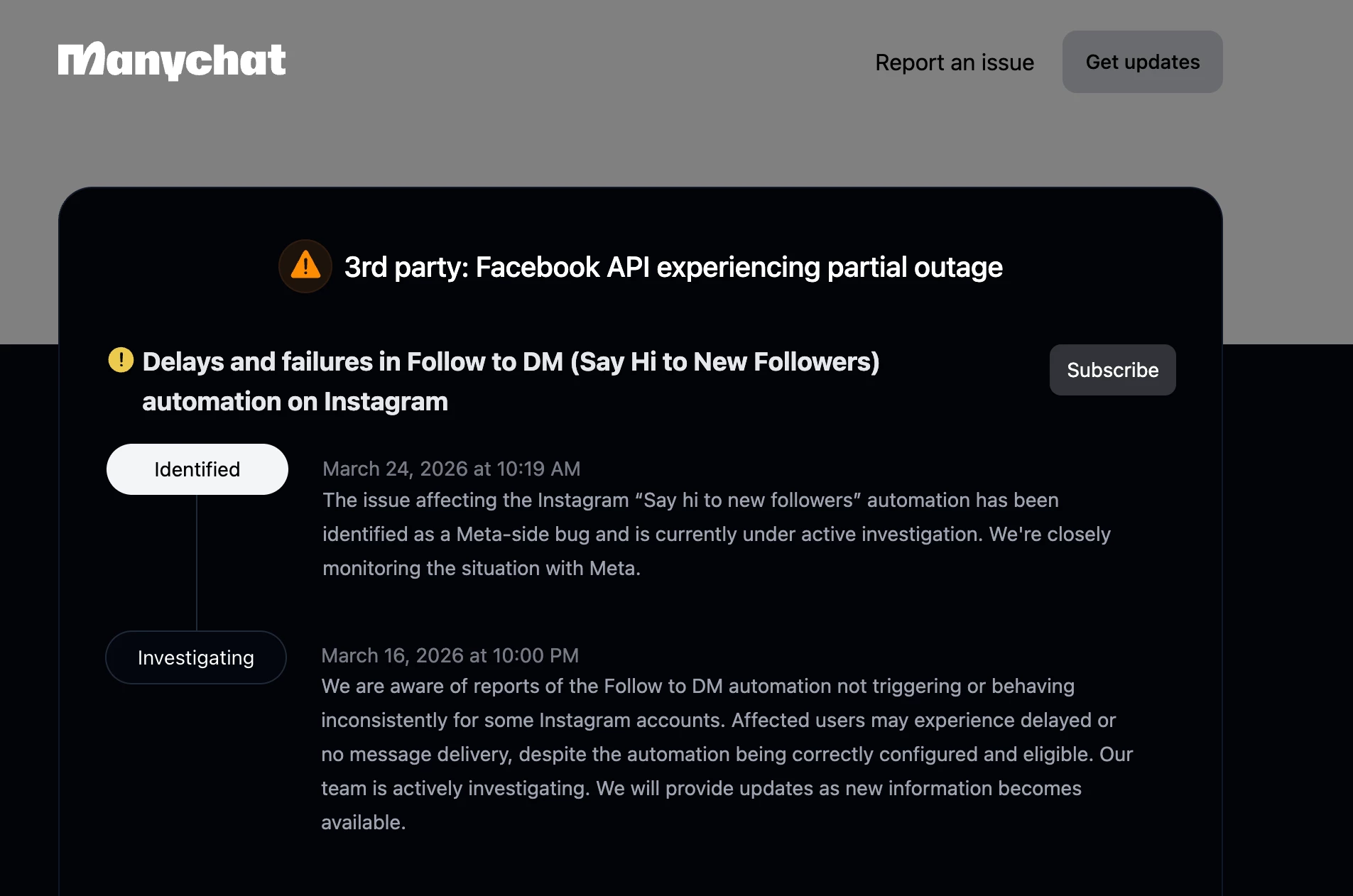1353x896 pixels.
Task: Click the Manychat logo
Action: click(x=172, y=61)
